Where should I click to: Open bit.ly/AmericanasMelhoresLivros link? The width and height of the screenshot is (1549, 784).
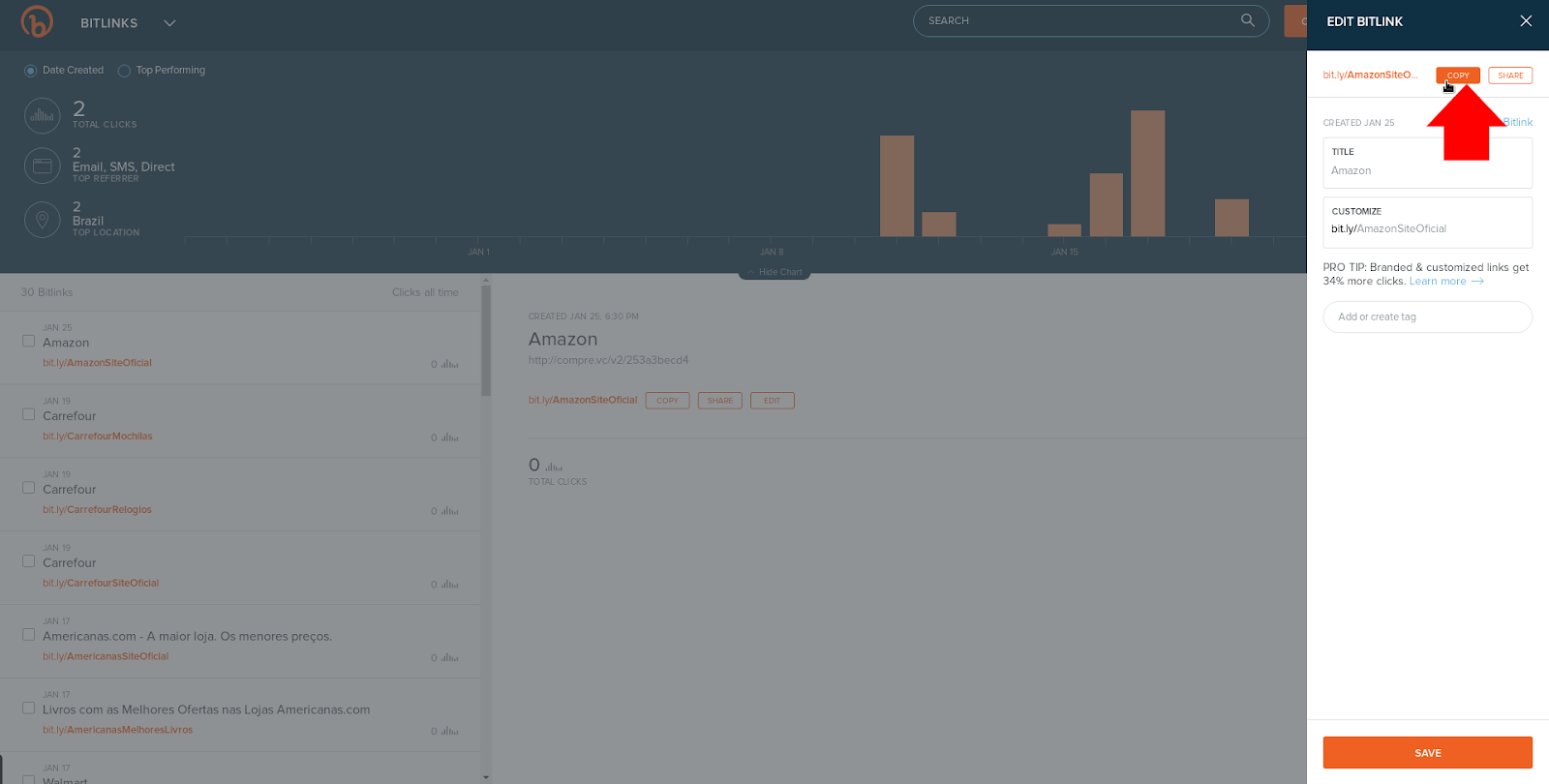117,731
